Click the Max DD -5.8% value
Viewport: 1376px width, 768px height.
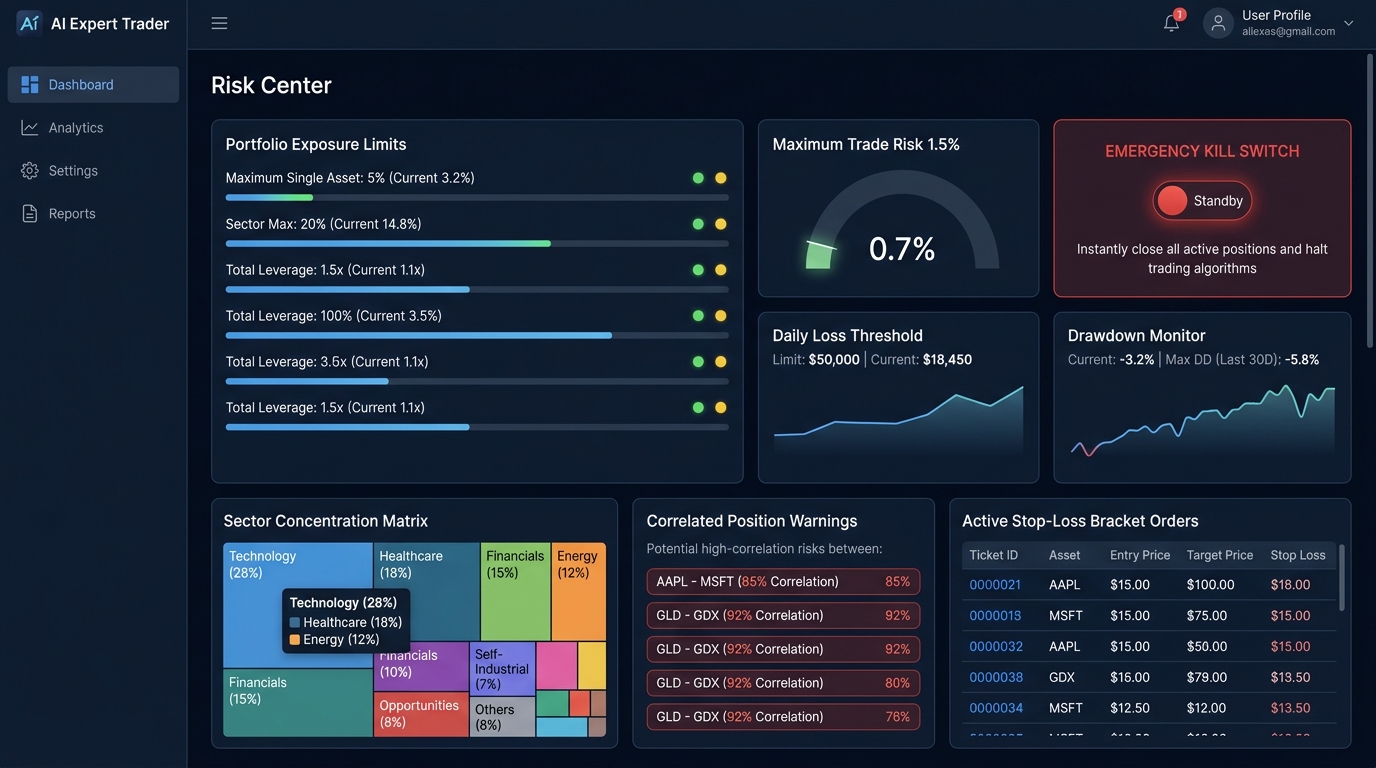click(x=1302, y=360)
